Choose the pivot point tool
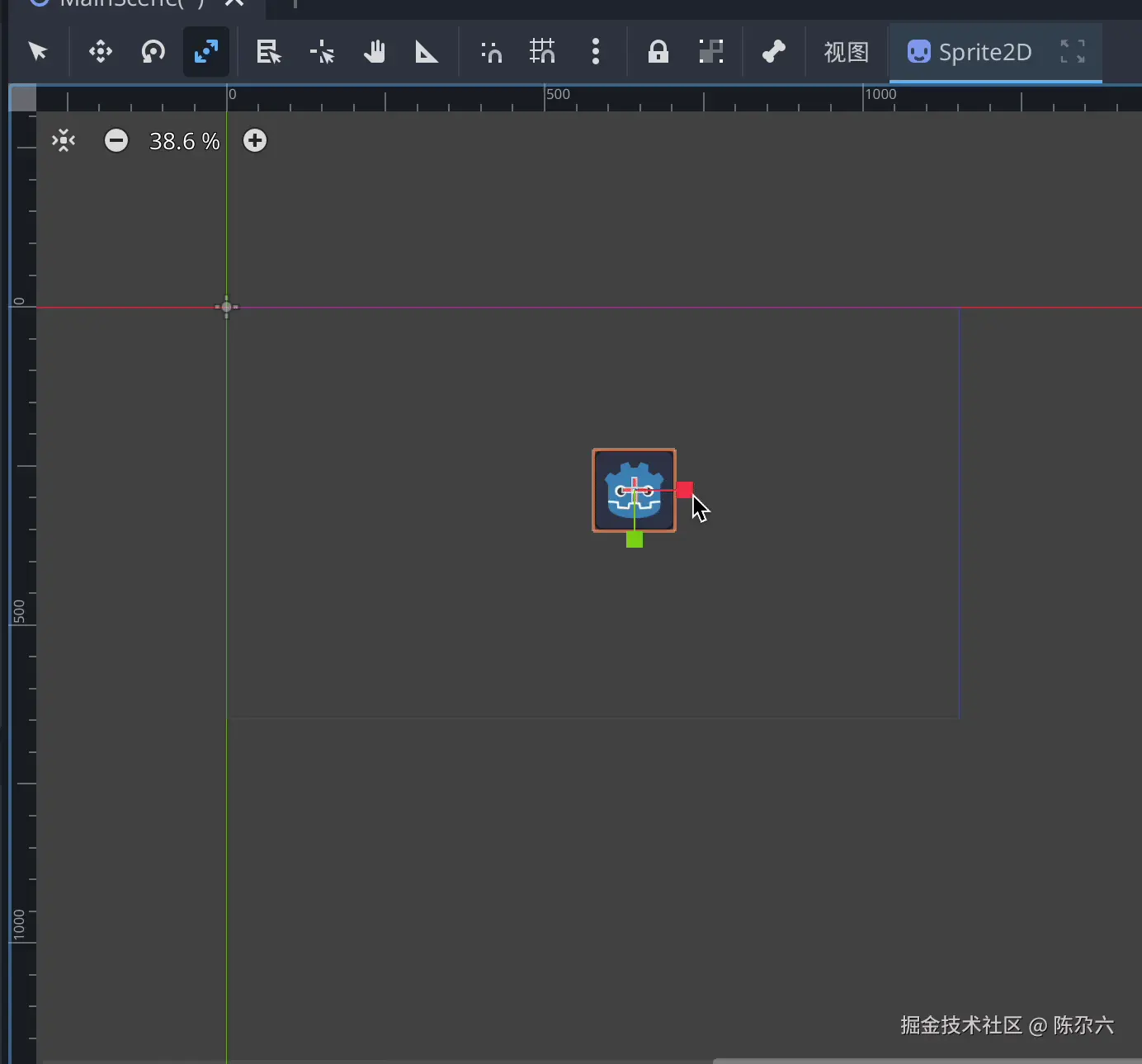Image resolution: width=1142 pixels, height=1064 pixels. click(322, 52)
